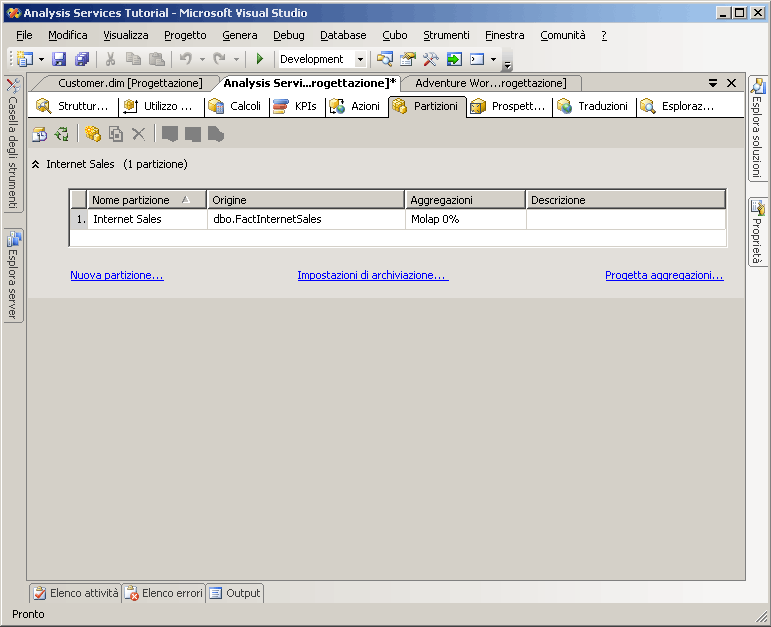Open the Proprietà side panel

click(757, 231)
